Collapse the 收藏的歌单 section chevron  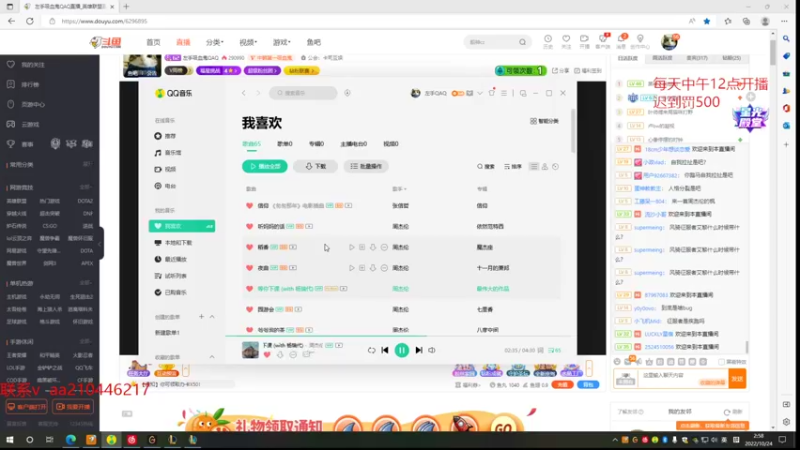pos(212,357)
